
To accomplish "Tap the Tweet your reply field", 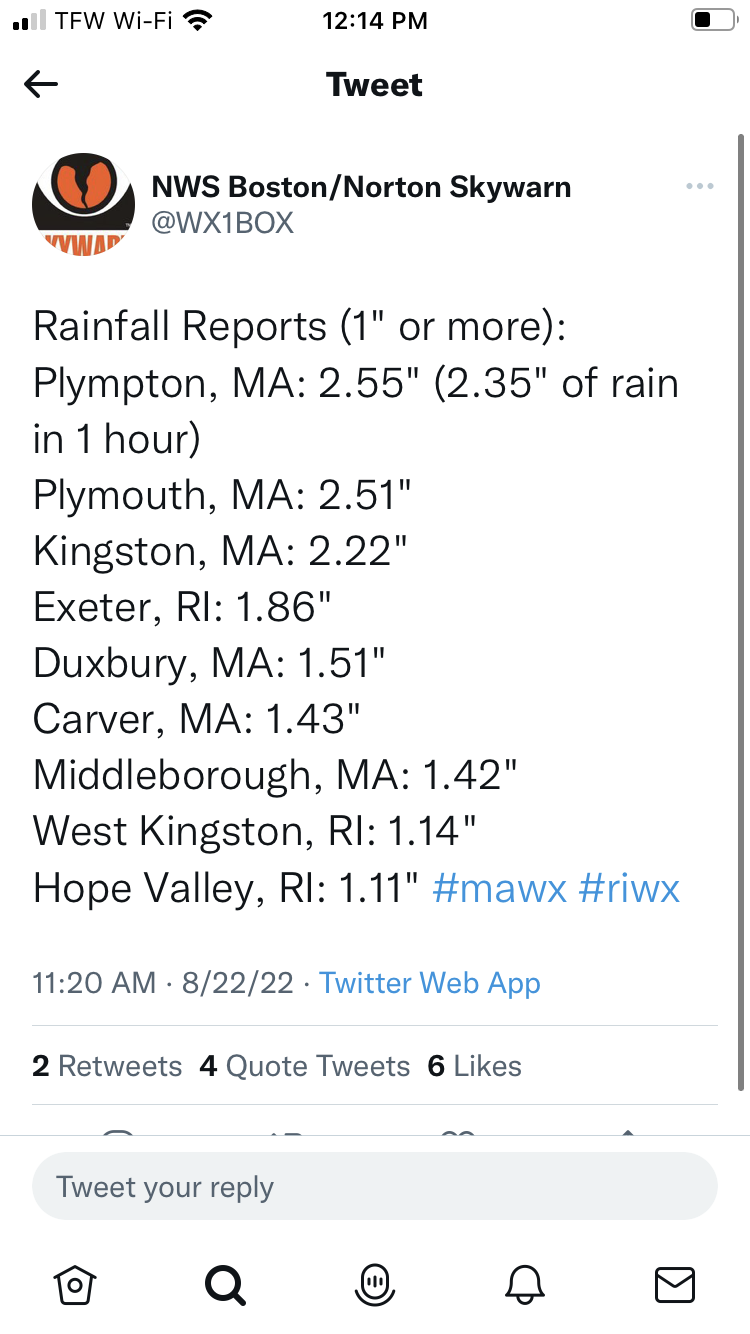I will tap(375, 1187).
